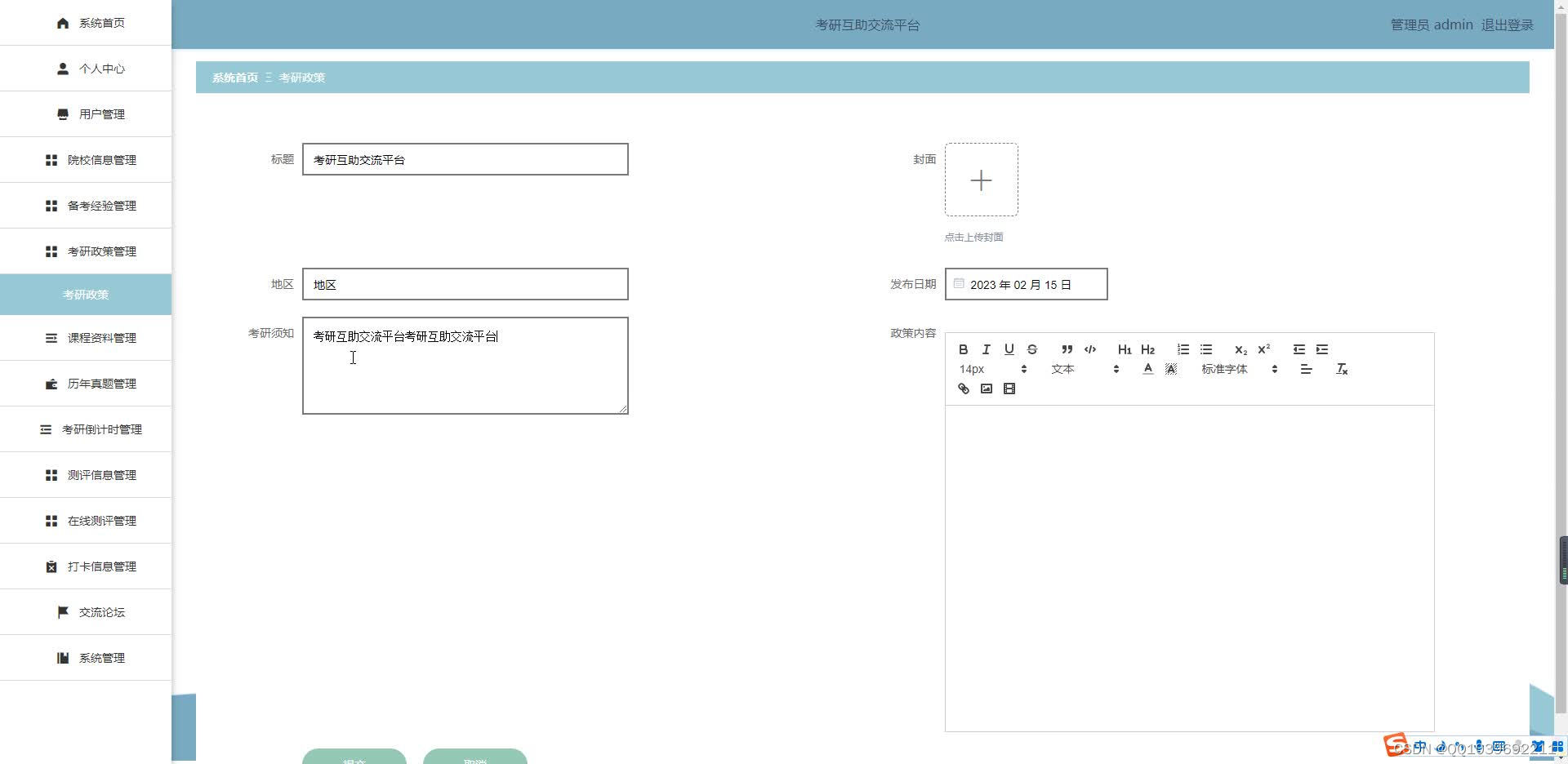
Task: Open 用户管理 in the sidebar
Action: tap(86, 114)
